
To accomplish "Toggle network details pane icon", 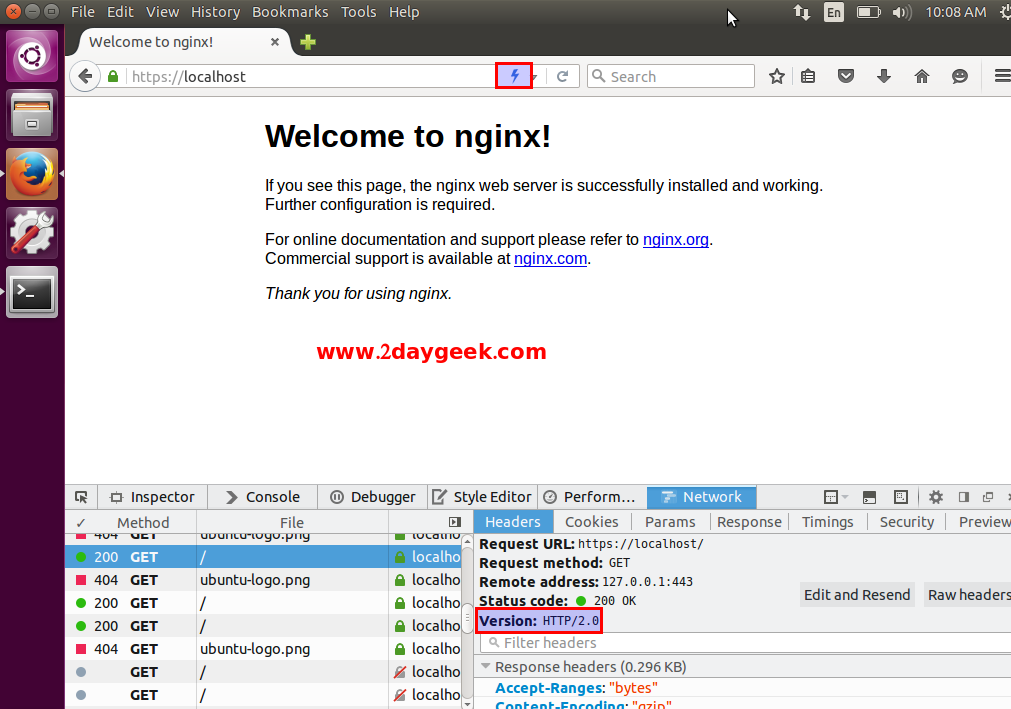I will click(455, 522).
